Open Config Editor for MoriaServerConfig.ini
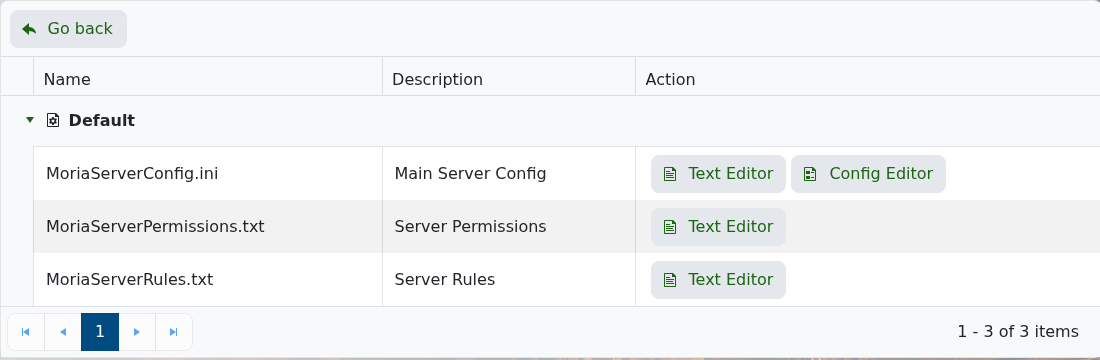 click(868, 173)
